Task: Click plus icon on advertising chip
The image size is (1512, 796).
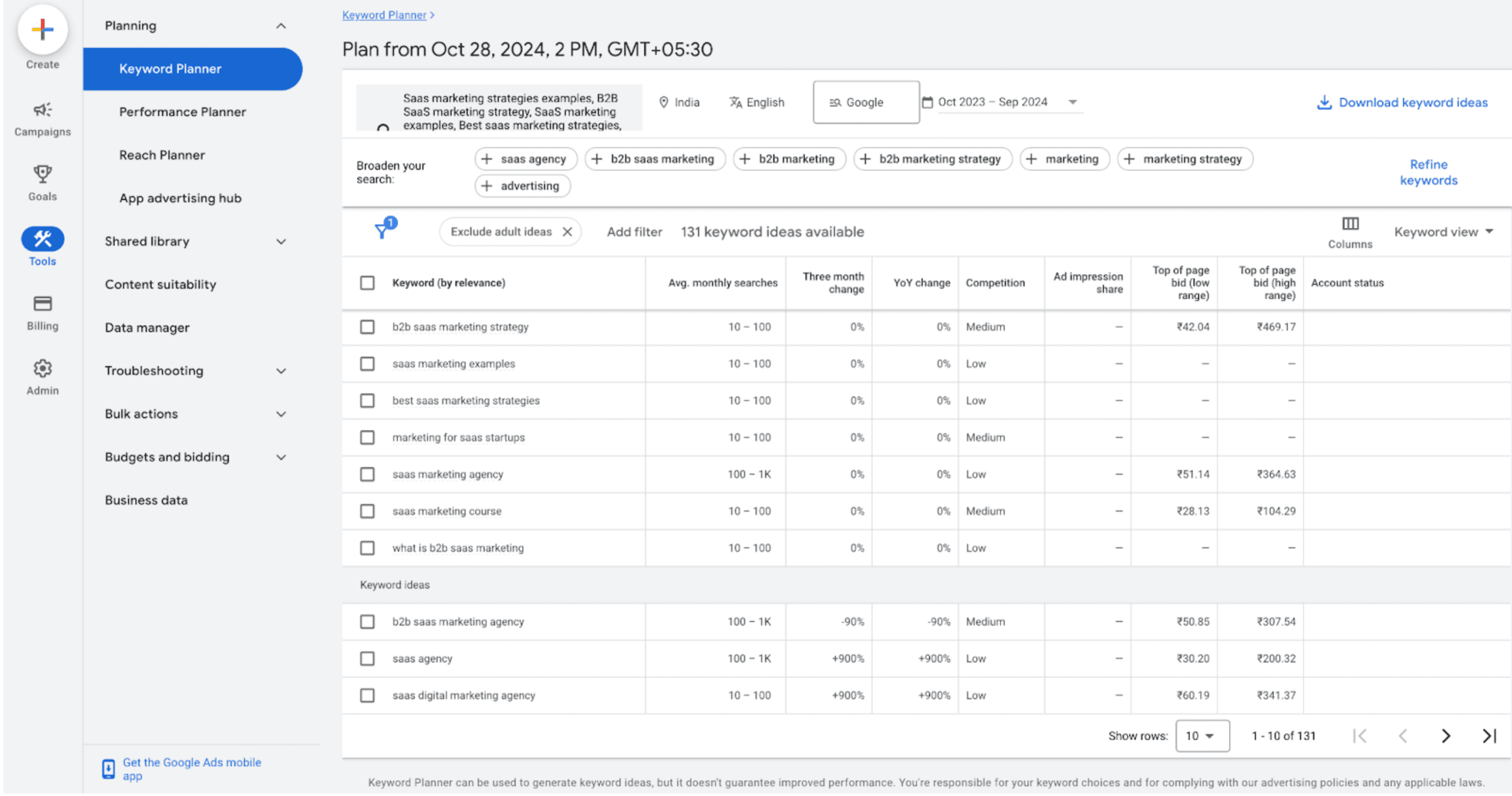Action: [x=487, y=186]
